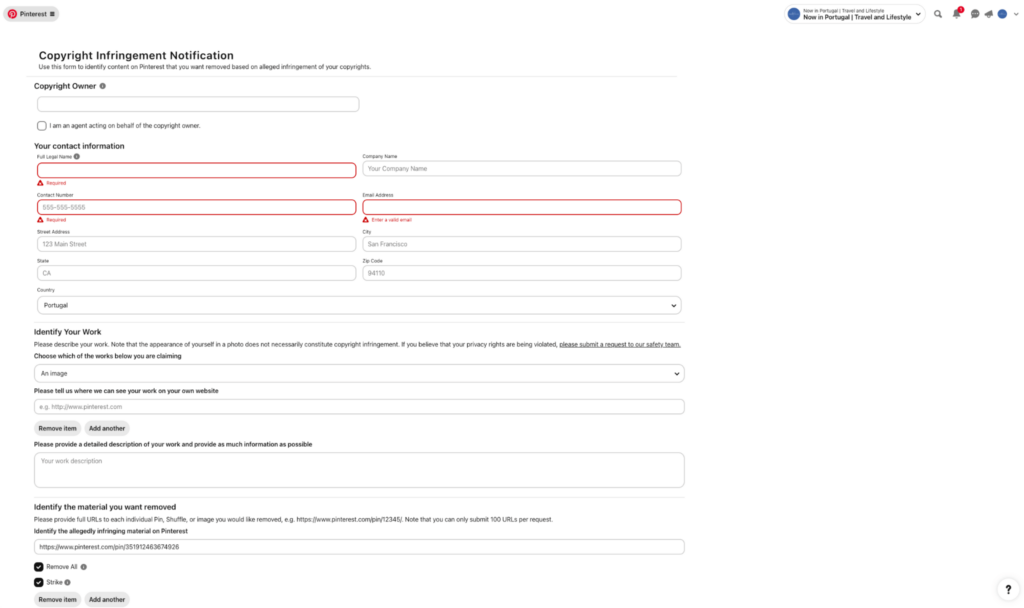Open the Remove All info icon

click(x=84, y=567)
